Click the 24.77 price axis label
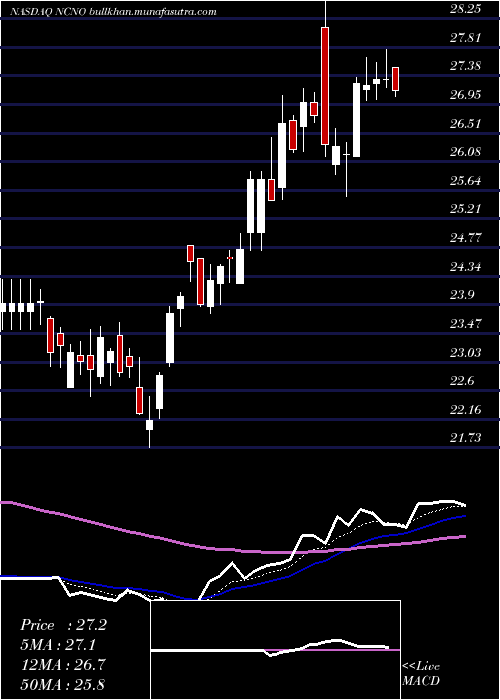 [465, 238]
